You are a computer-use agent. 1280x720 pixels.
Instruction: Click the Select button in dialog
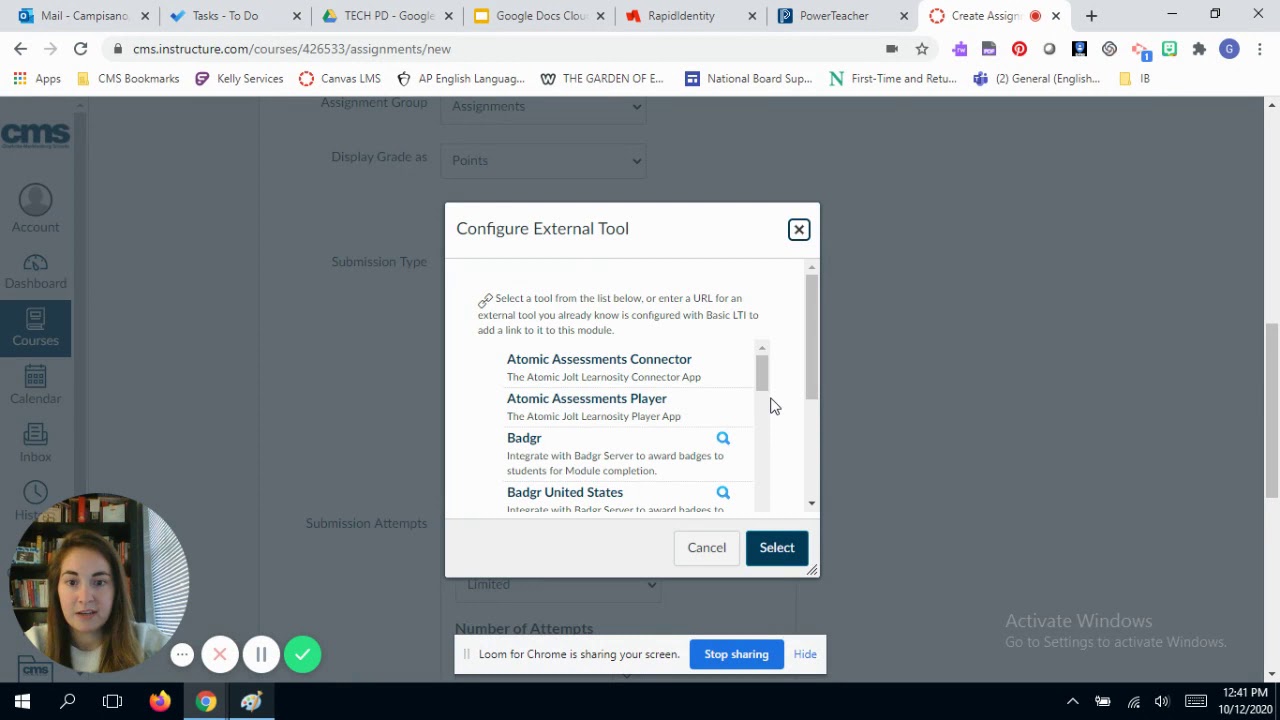click(777, 548)
